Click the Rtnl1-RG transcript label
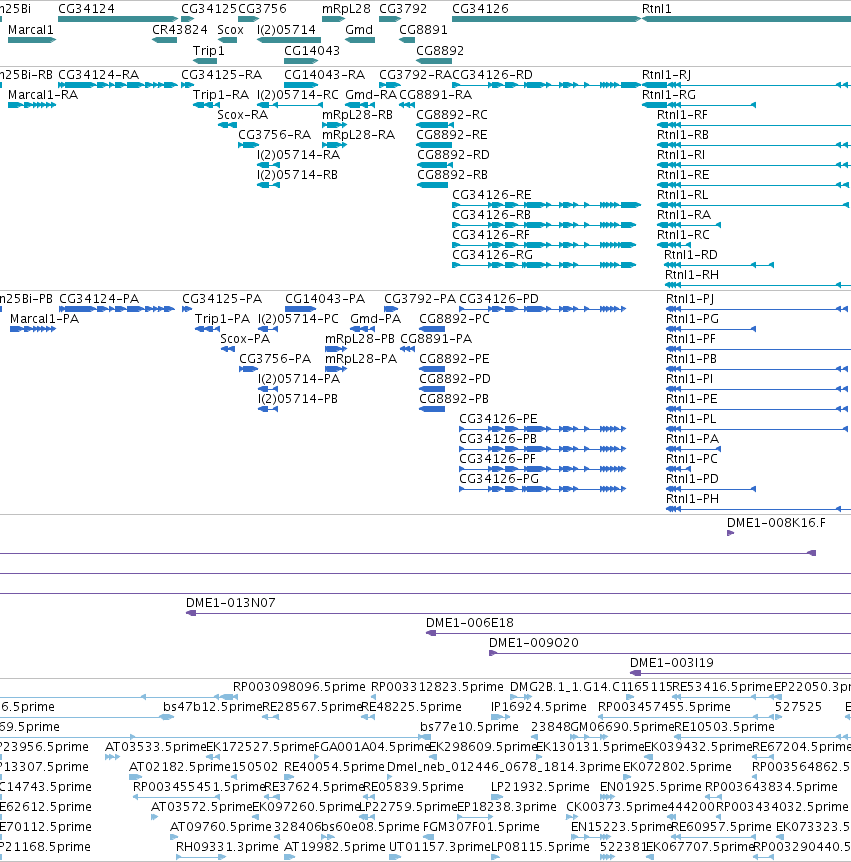 click(669, 95)
